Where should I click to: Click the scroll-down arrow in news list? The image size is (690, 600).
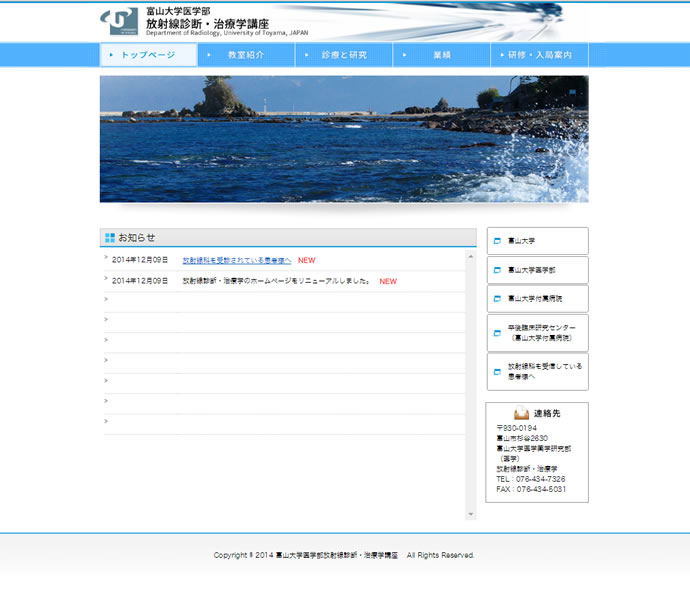(x=471, y=514)
